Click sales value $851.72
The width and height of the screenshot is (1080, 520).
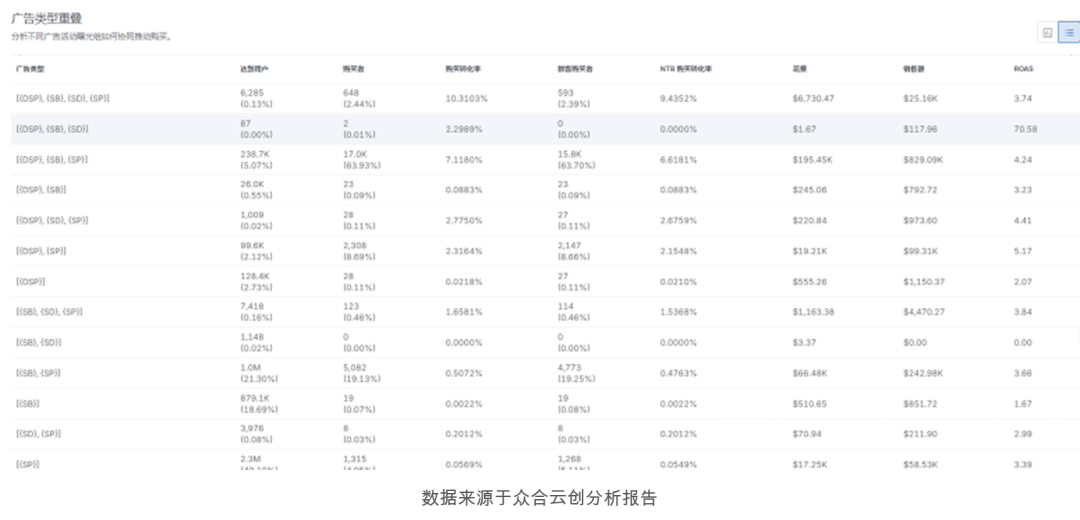921,404
